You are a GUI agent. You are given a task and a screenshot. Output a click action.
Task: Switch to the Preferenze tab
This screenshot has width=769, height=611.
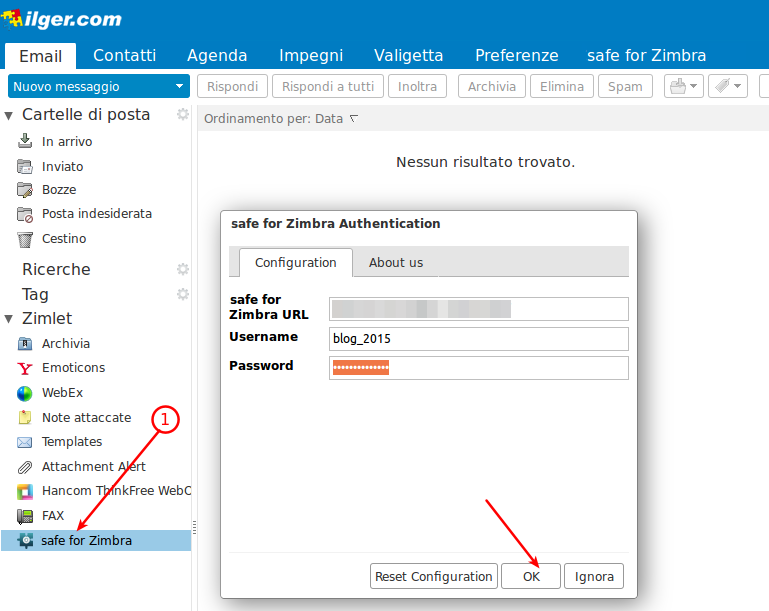coord(516,55)
